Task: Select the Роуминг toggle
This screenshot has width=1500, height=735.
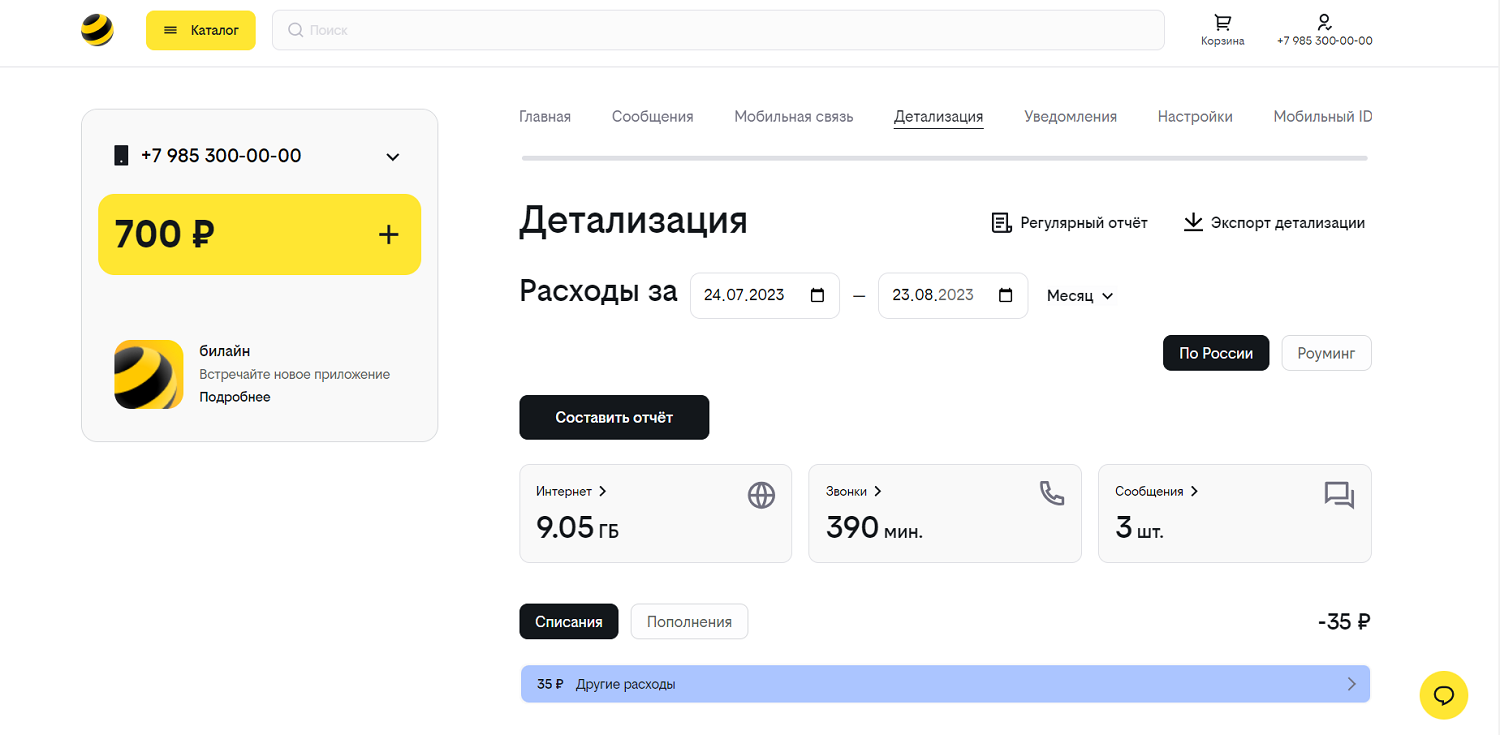Action: pyautogui.click(x=1326, y=353)
